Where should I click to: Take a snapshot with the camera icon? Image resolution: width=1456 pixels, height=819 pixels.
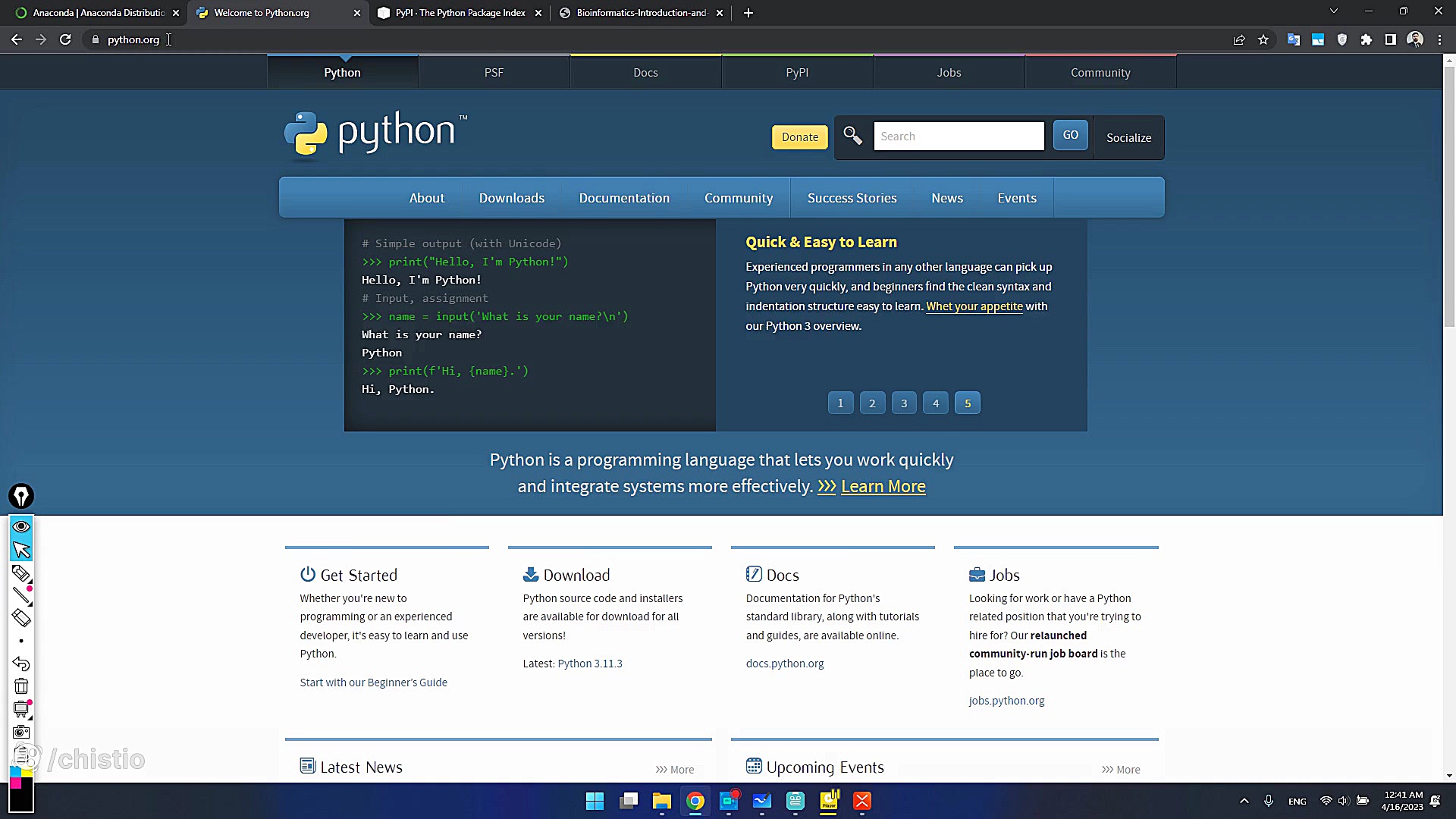(21, 733)
